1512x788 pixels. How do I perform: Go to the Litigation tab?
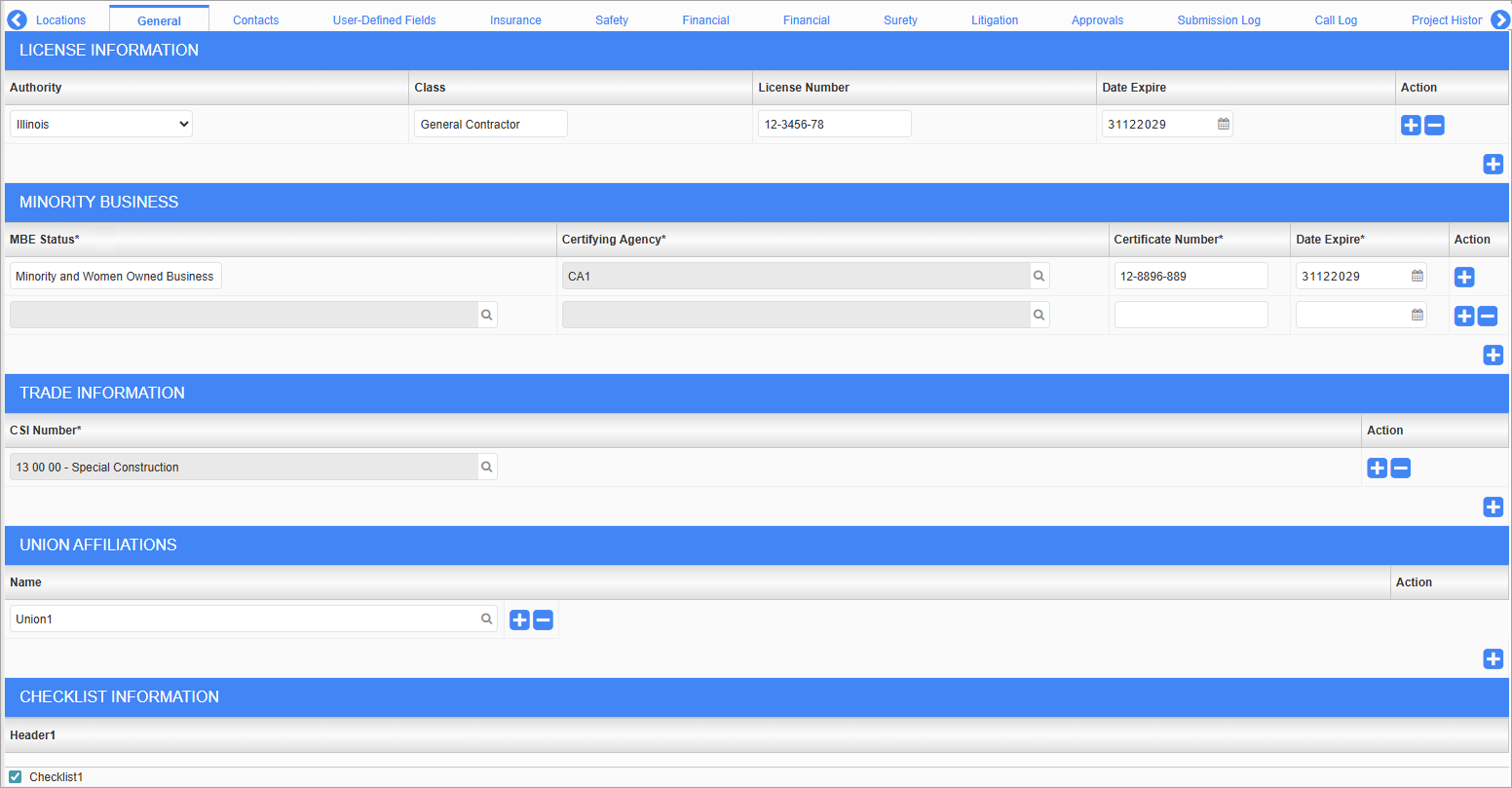tap(995, 19)
